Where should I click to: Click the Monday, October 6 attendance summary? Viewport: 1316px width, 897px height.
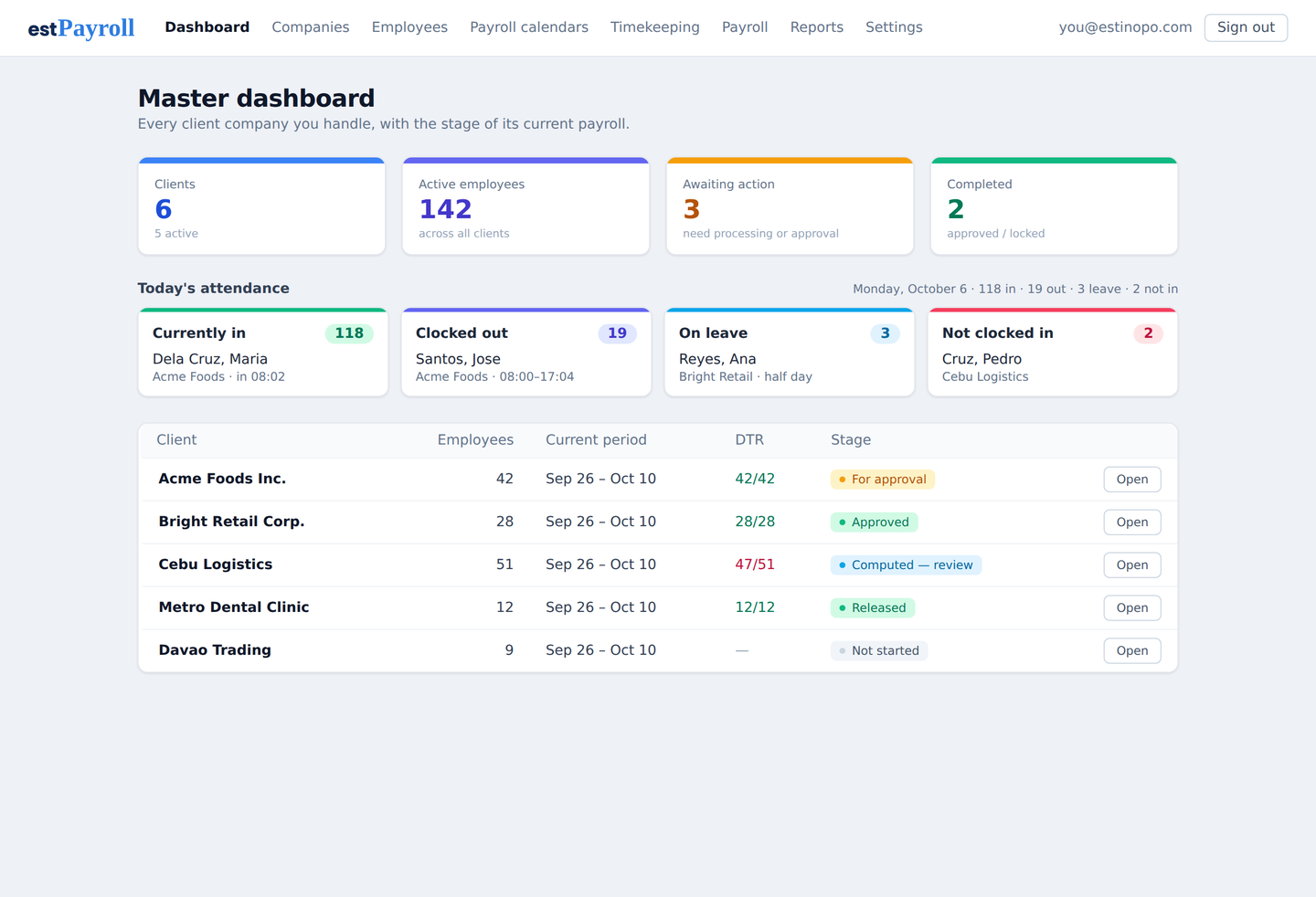[1015, 289]
